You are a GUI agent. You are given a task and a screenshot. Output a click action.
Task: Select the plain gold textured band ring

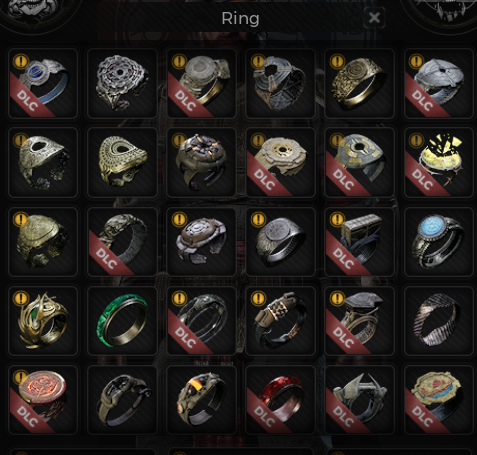point(359,83)
